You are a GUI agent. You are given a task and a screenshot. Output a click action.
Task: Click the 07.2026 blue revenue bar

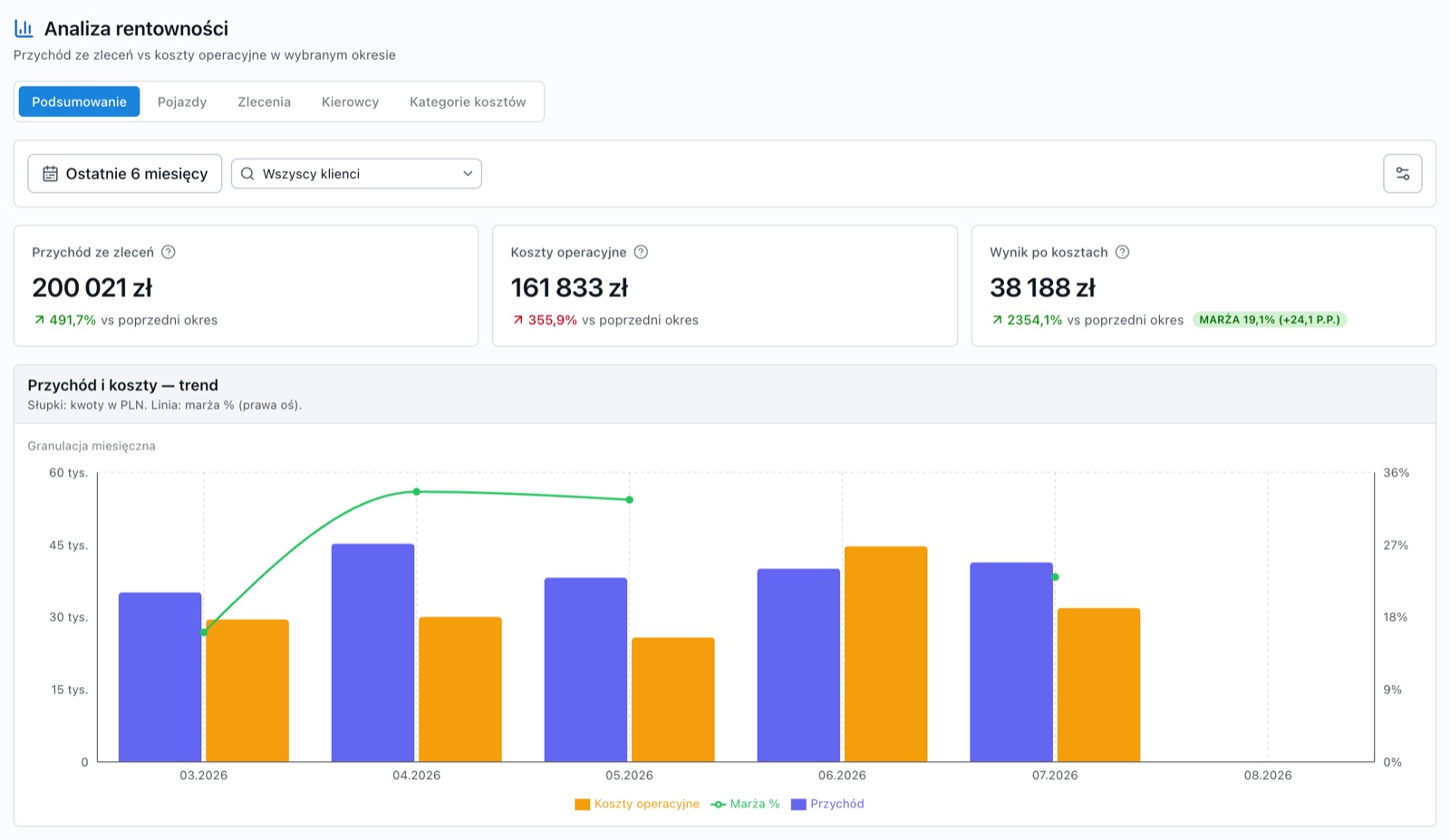1012,662
